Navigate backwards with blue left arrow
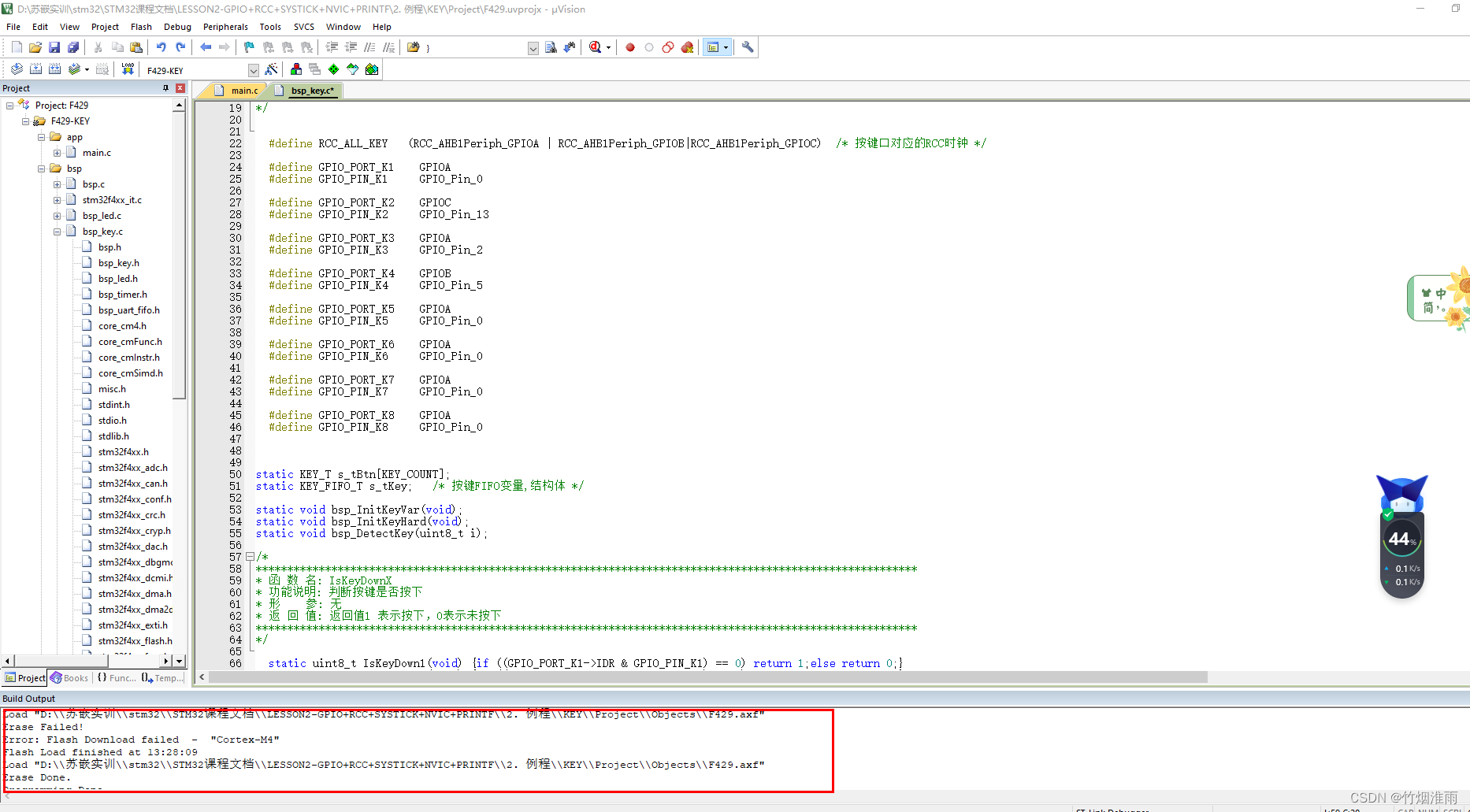The width and height of the screenshot is (1470, 812). (x=206, y=47)
